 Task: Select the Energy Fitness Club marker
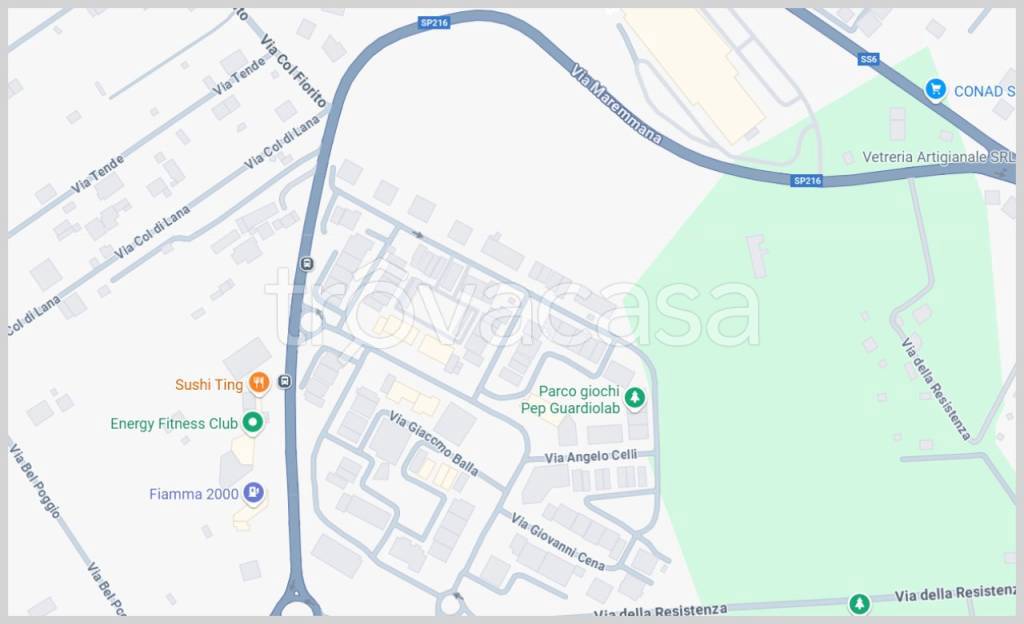pyautogui.click(x=253, y=422)
